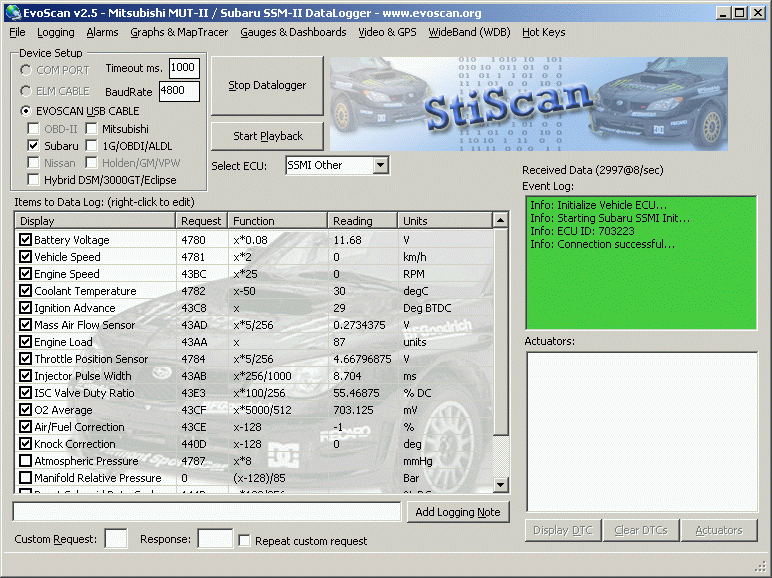Enable Repeat custom request checkbox

tap(244, 541)
